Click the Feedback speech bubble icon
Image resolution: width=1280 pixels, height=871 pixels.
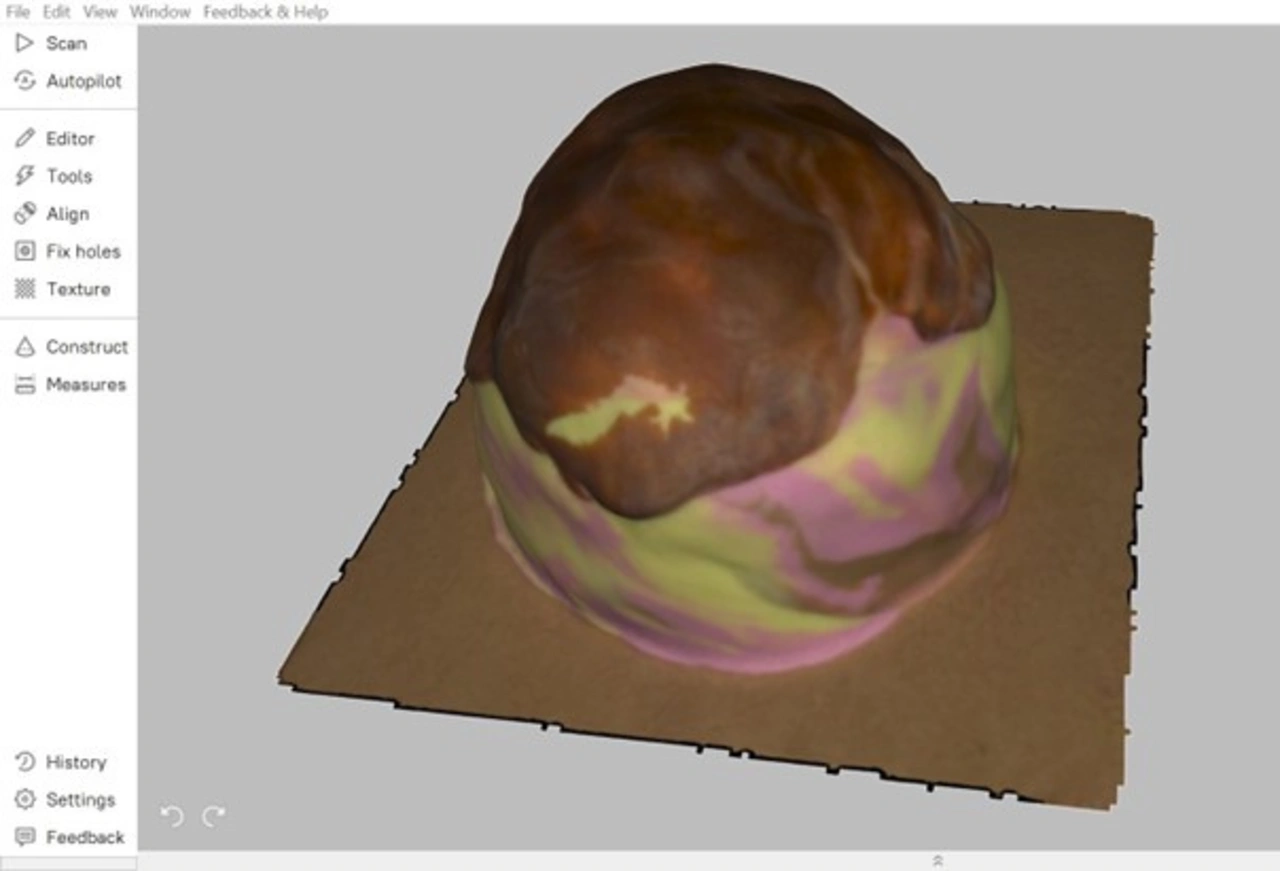point(25,837)
